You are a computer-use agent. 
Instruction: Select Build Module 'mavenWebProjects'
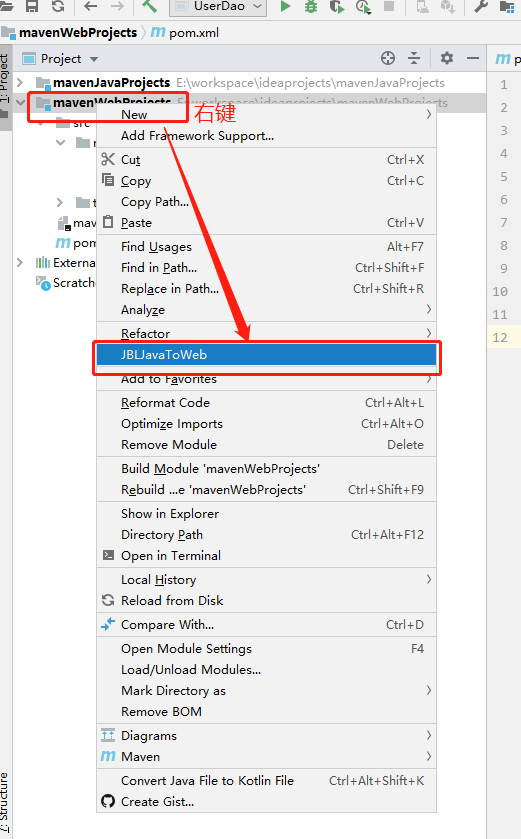266,469
